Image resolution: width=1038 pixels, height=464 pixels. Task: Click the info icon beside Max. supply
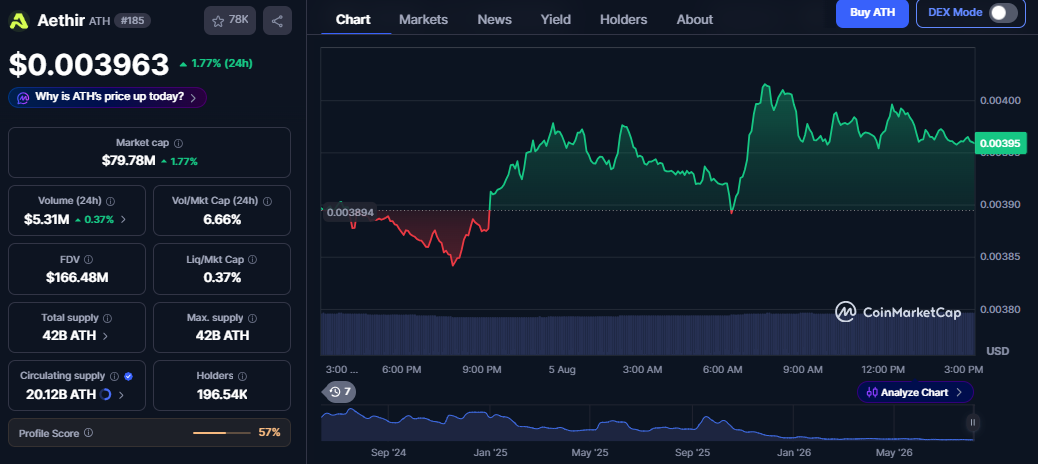[252, 318]
